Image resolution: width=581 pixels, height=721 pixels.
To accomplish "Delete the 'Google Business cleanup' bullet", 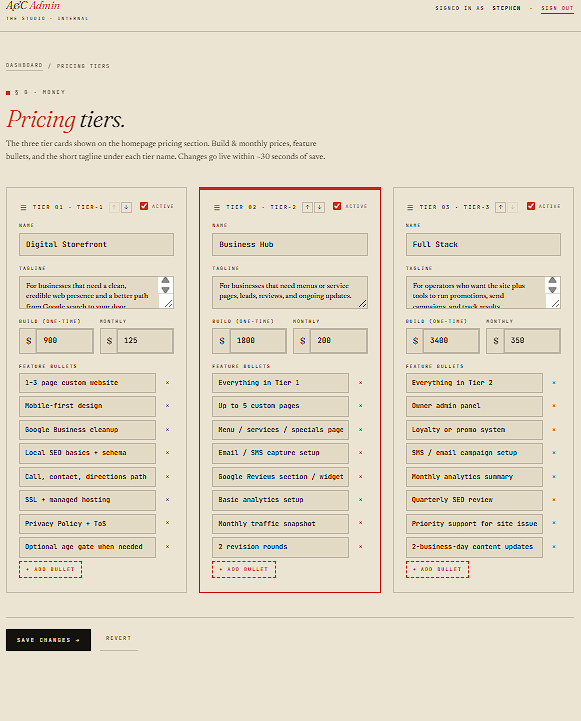I will (167, 429).
